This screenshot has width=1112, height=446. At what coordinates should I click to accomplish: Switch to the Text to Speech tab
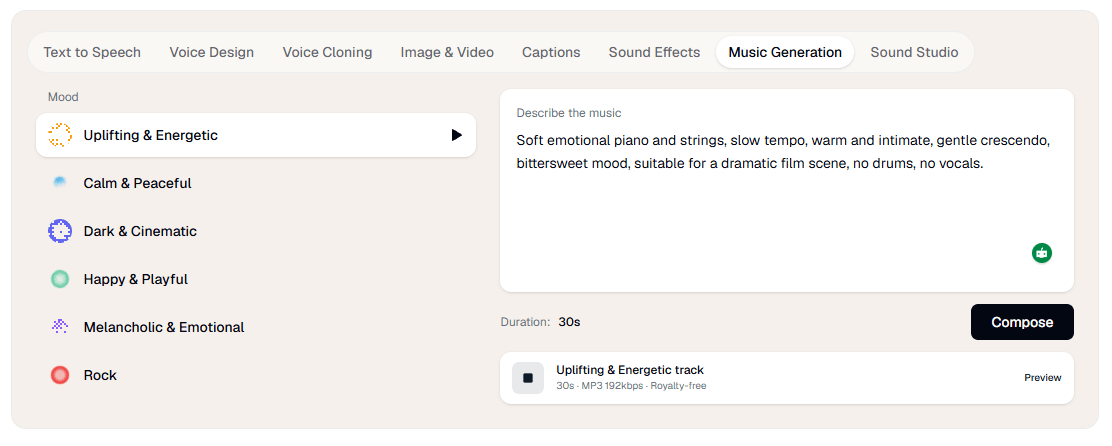[x=92, y=52]
